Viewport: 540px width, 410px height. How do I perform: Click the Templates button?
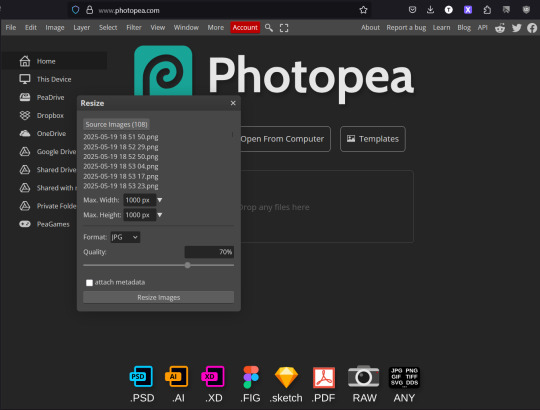[373, 139]
